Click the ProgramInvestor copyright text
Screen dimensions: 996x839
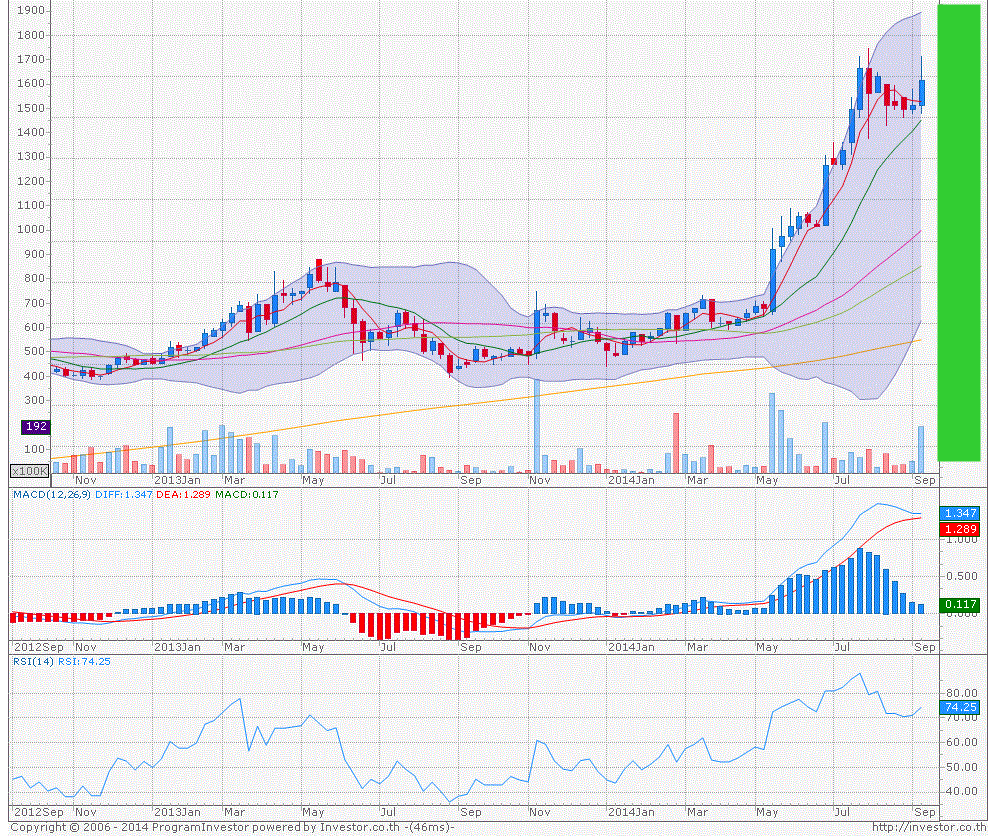click(231, 827)
